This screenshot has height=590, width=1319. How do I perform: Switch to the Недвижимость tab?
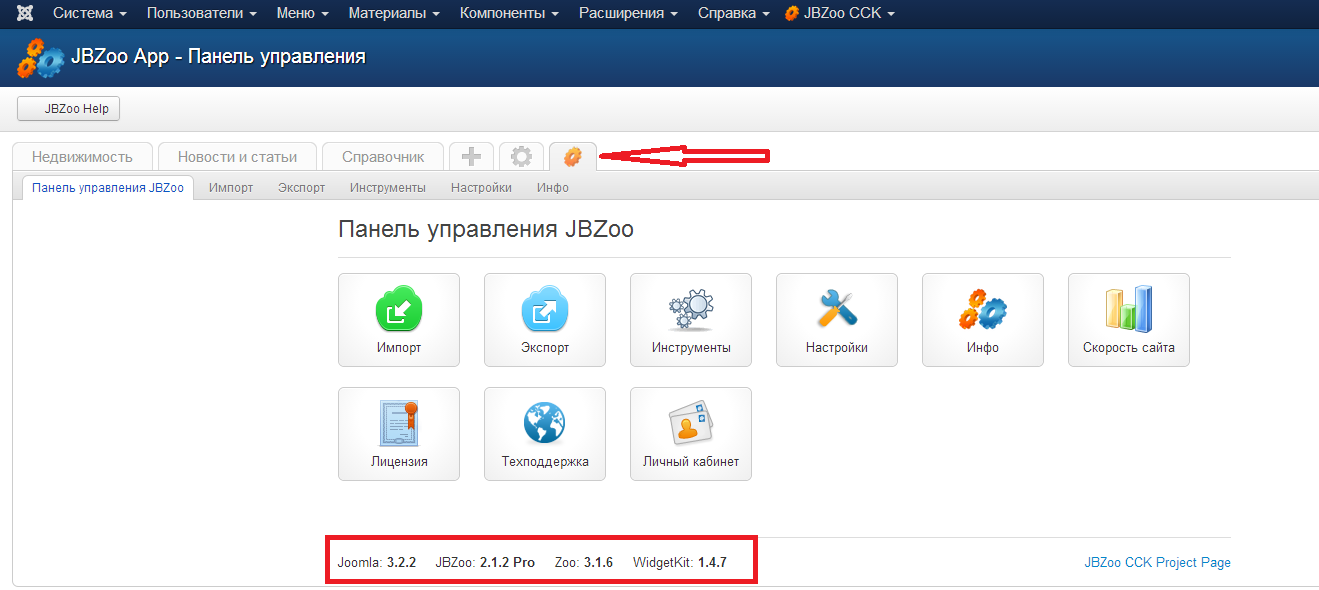[x=82, y=157]
